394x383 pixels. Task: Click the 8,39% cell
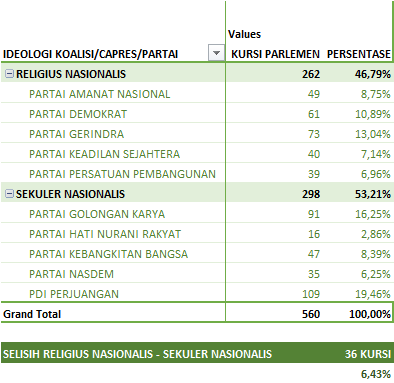click(376, 254)
